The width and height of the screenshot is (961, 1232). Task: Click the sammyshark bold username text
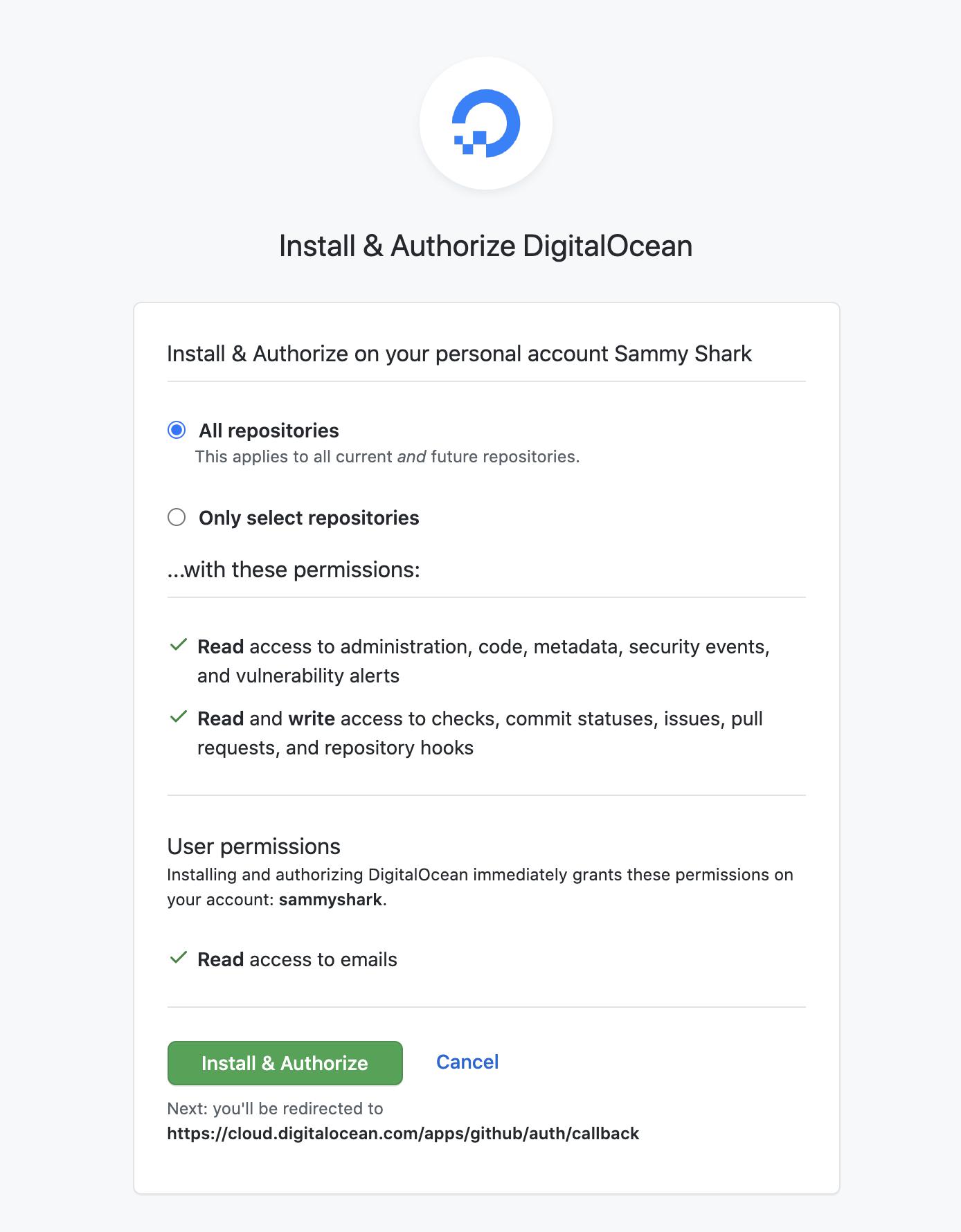[x=330, y=900]
